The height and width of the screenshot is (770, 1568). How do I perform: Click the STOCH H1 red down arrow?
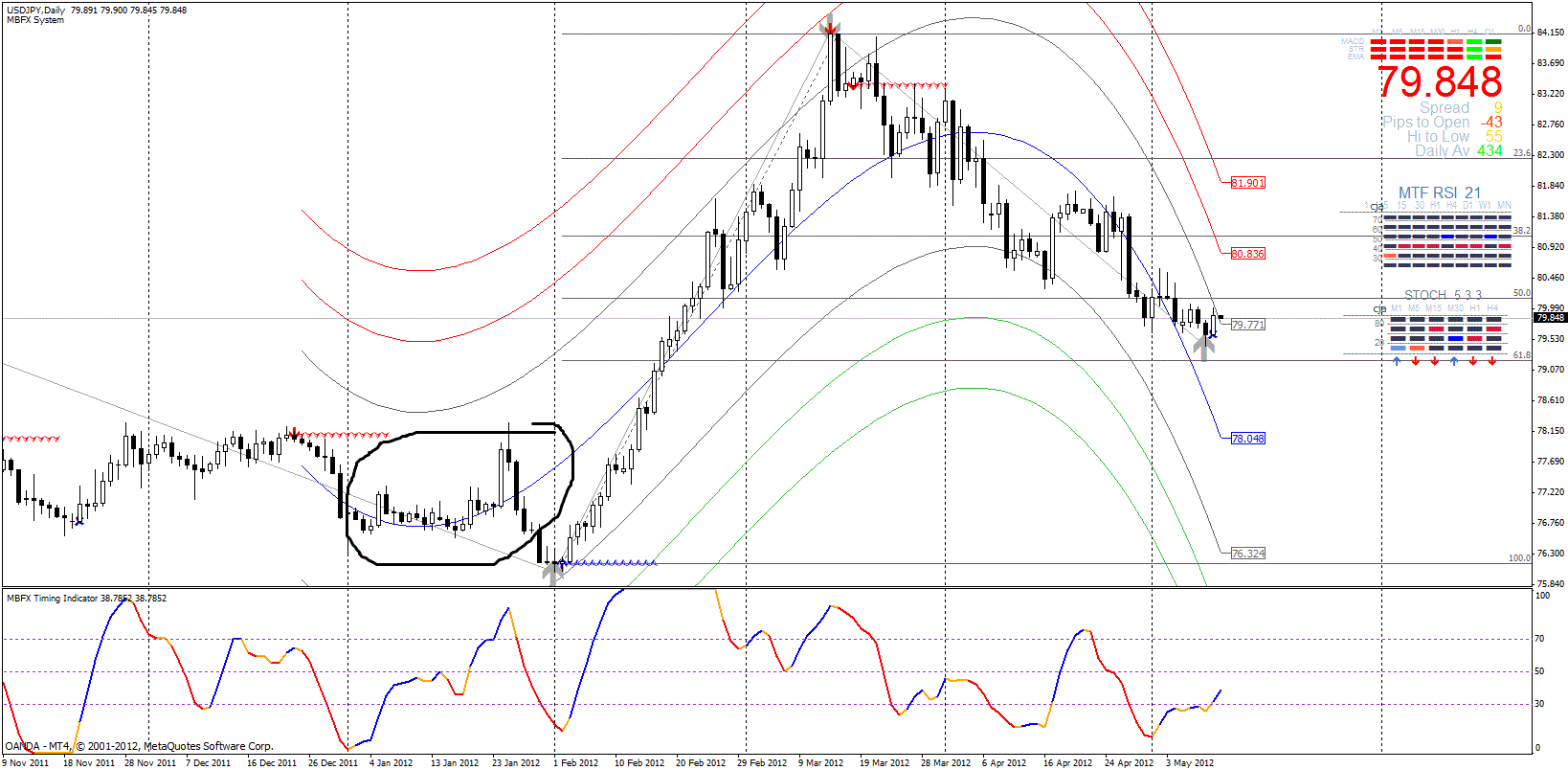pyautogui.click(x=1473, y=361)
